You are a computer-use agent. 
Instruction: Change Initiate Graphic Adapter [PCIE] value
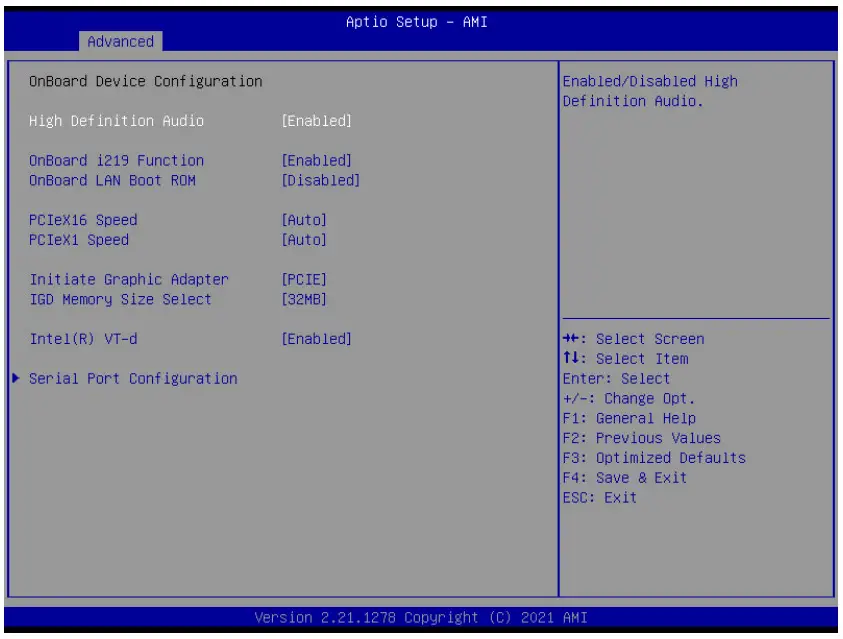pyautogui.click(x=304, y=279)
